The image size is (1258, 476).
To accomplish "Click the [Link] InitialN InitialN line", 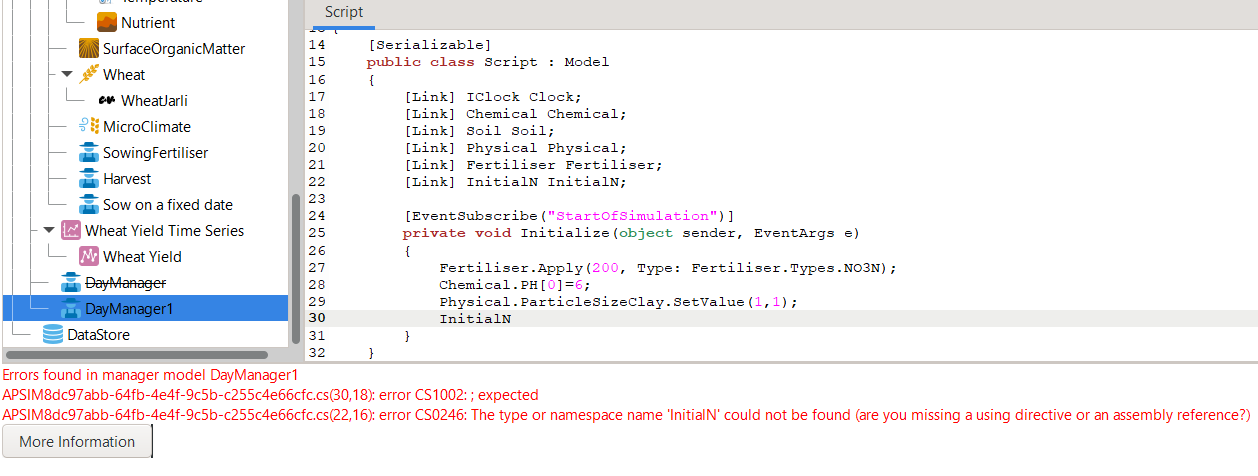I will click(515, 181).
